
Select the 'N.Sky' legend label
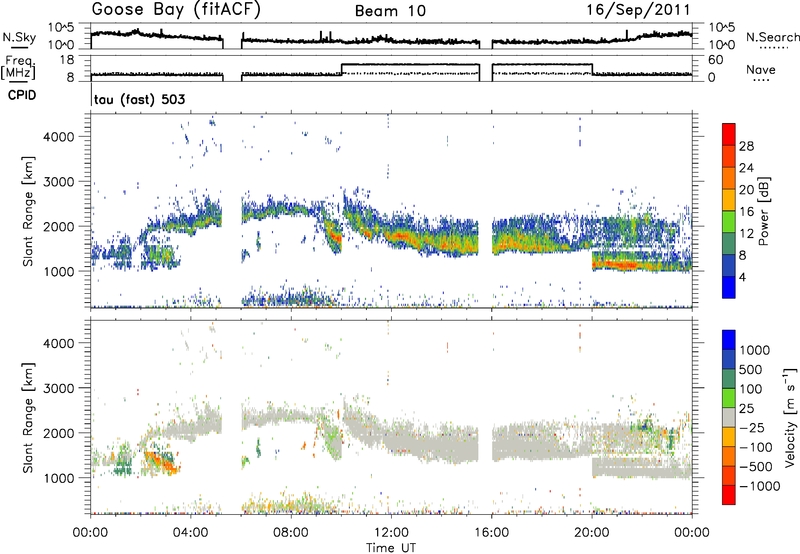click(x=19, y=37)
